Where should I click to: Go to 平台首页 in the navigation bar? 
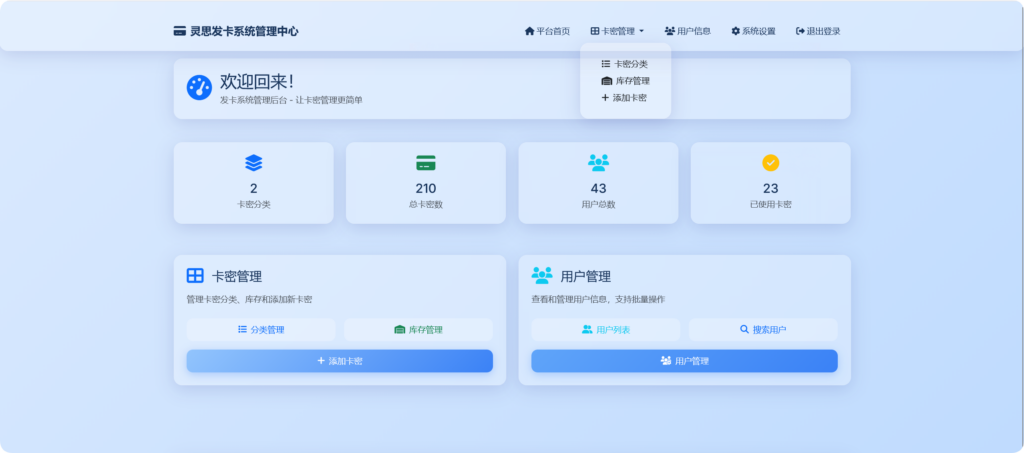(x=547, y=31)
